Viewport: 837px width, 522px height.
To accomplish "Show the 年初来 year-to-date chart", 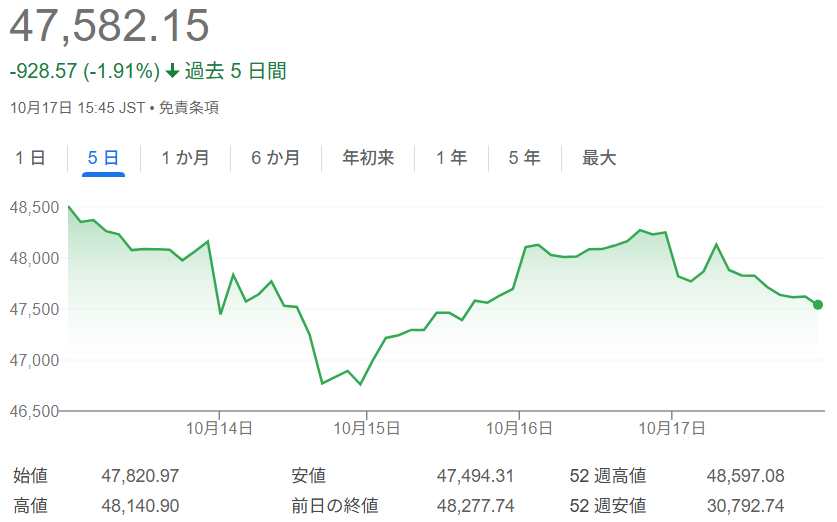I will (368, 158).
